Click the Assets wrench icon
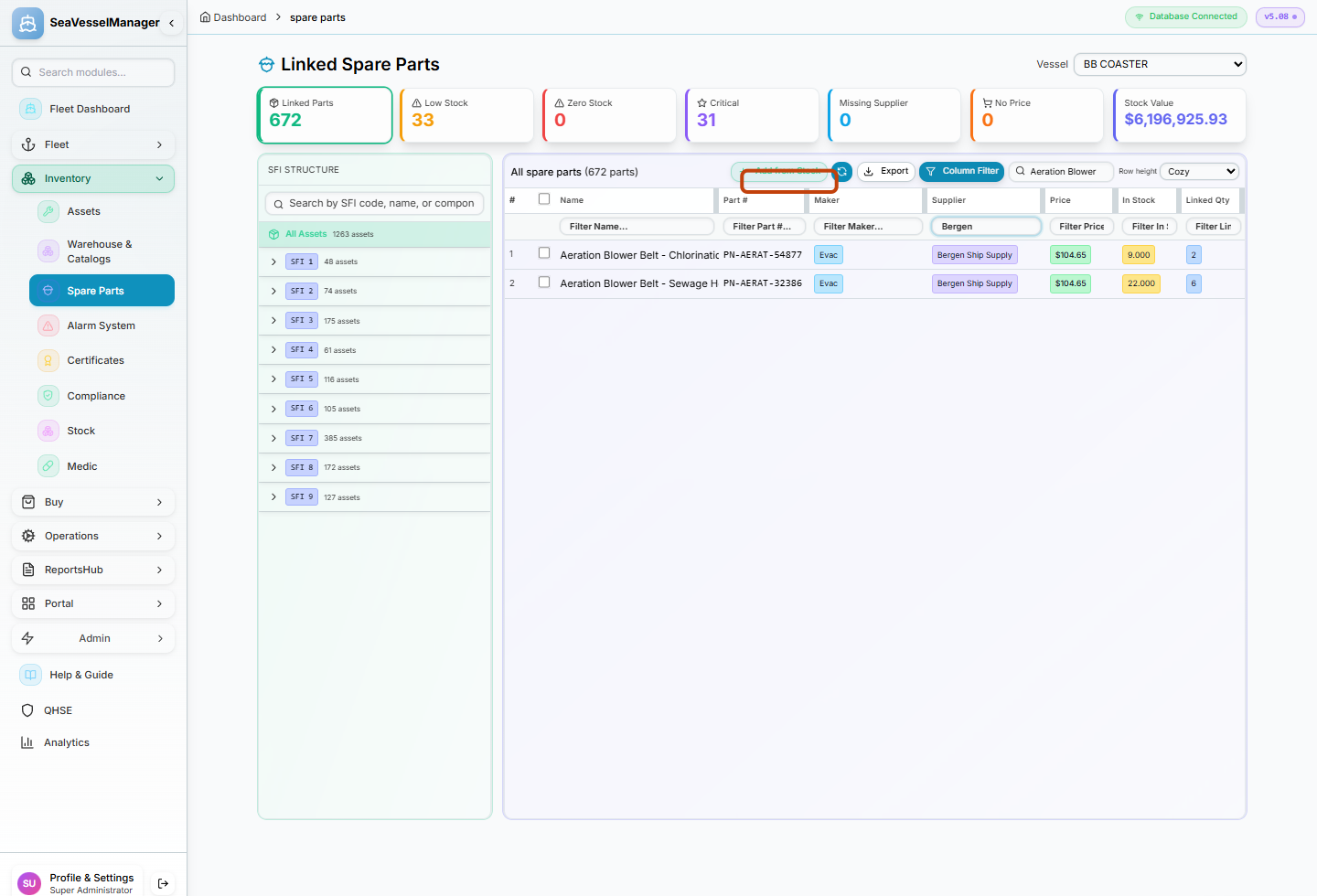 (48, 211)
